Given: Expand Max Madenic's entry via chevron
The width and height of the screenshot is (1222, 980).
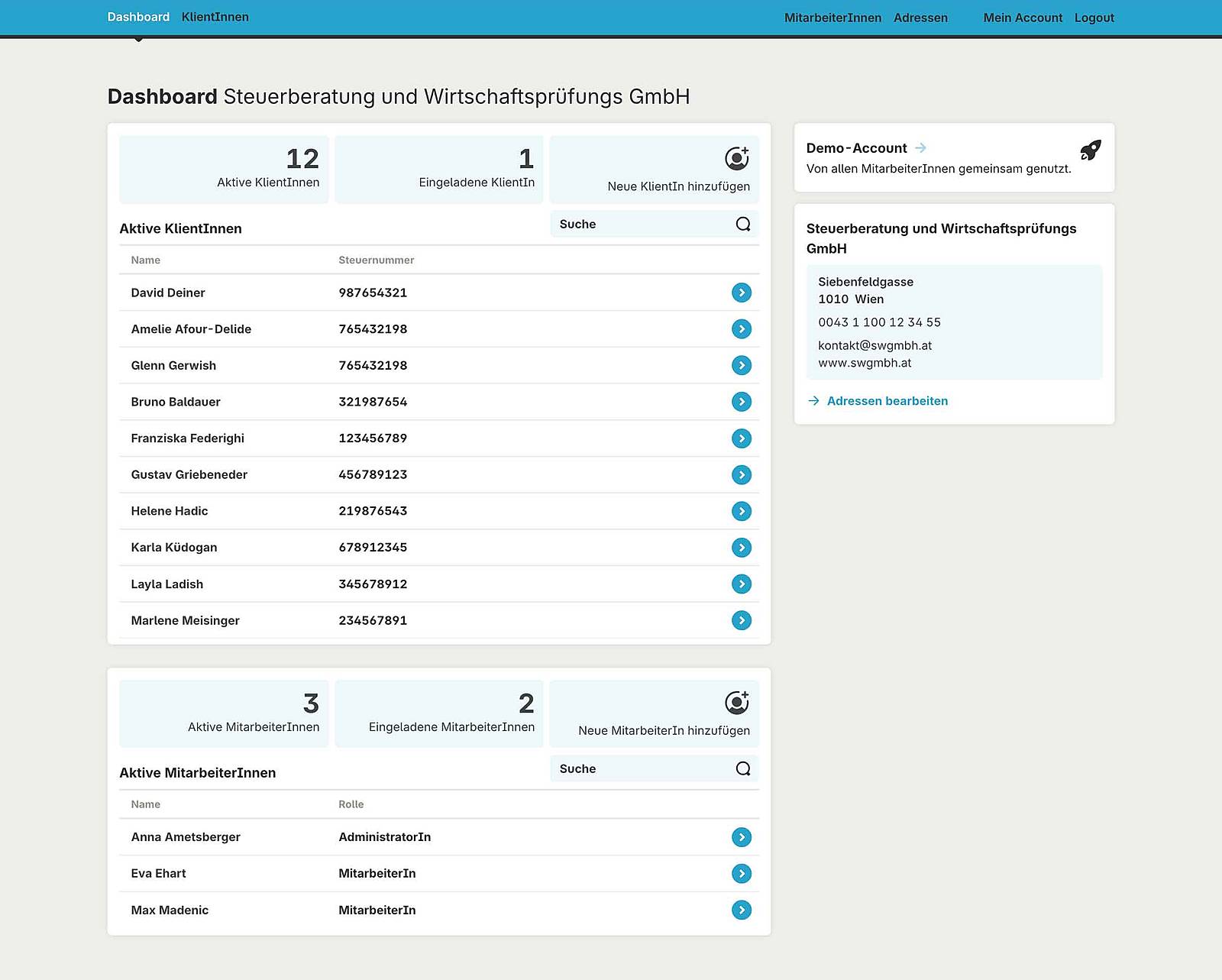Looking at the screenshot, I should [741, 910].
